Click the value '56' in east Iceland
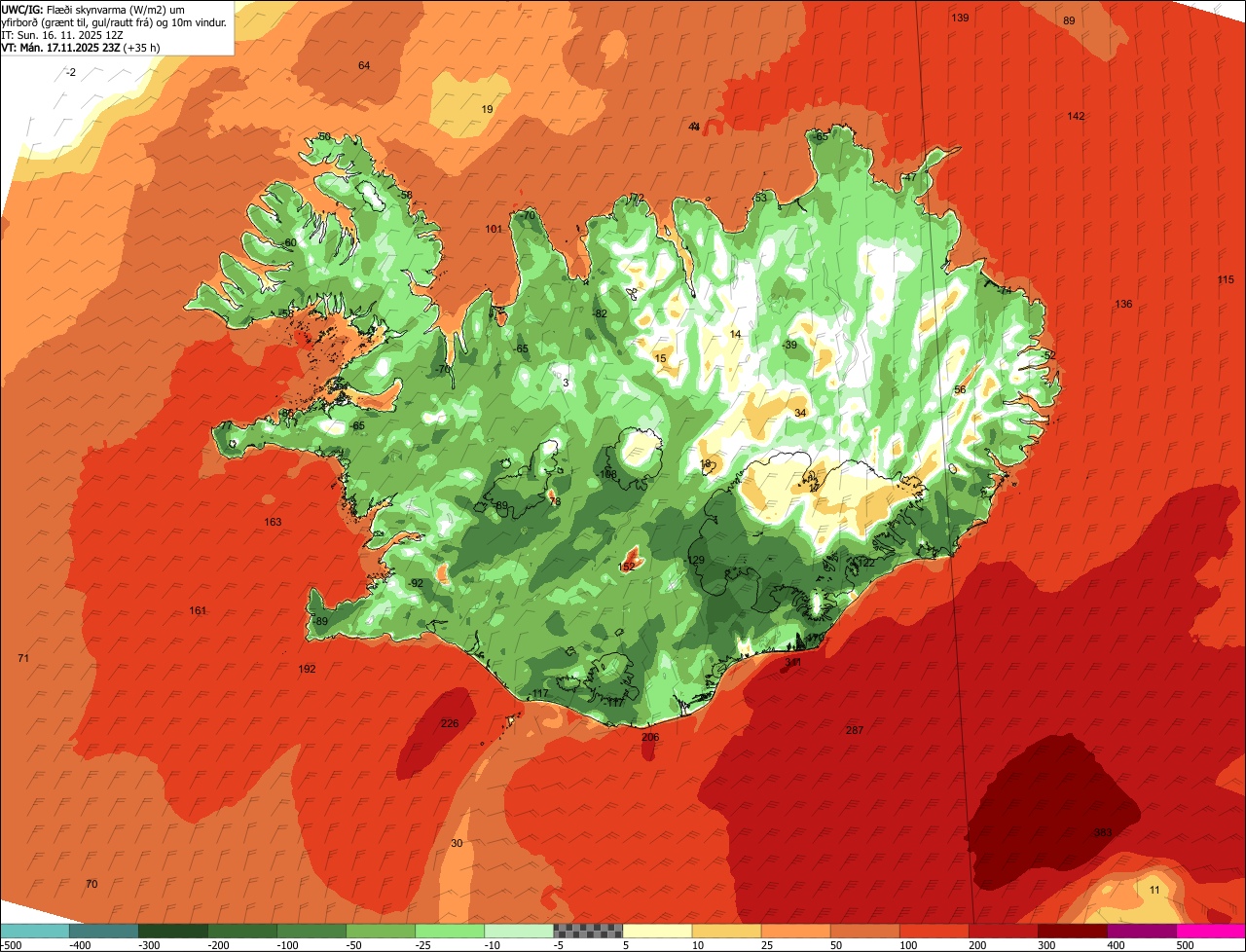Image resolution: width=1246 pixels, height=952 pixels. point(960,389)
